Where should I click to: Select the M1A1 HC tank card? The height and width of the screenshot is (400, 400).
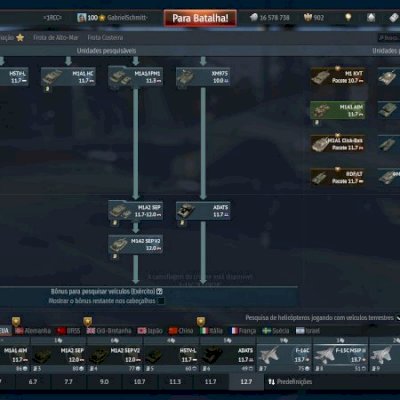coord(68,77)
